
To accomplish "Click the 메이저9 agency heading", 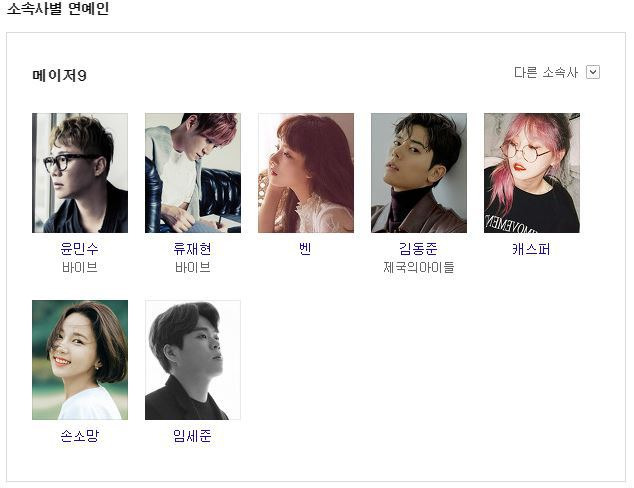I will click(59, 75).
